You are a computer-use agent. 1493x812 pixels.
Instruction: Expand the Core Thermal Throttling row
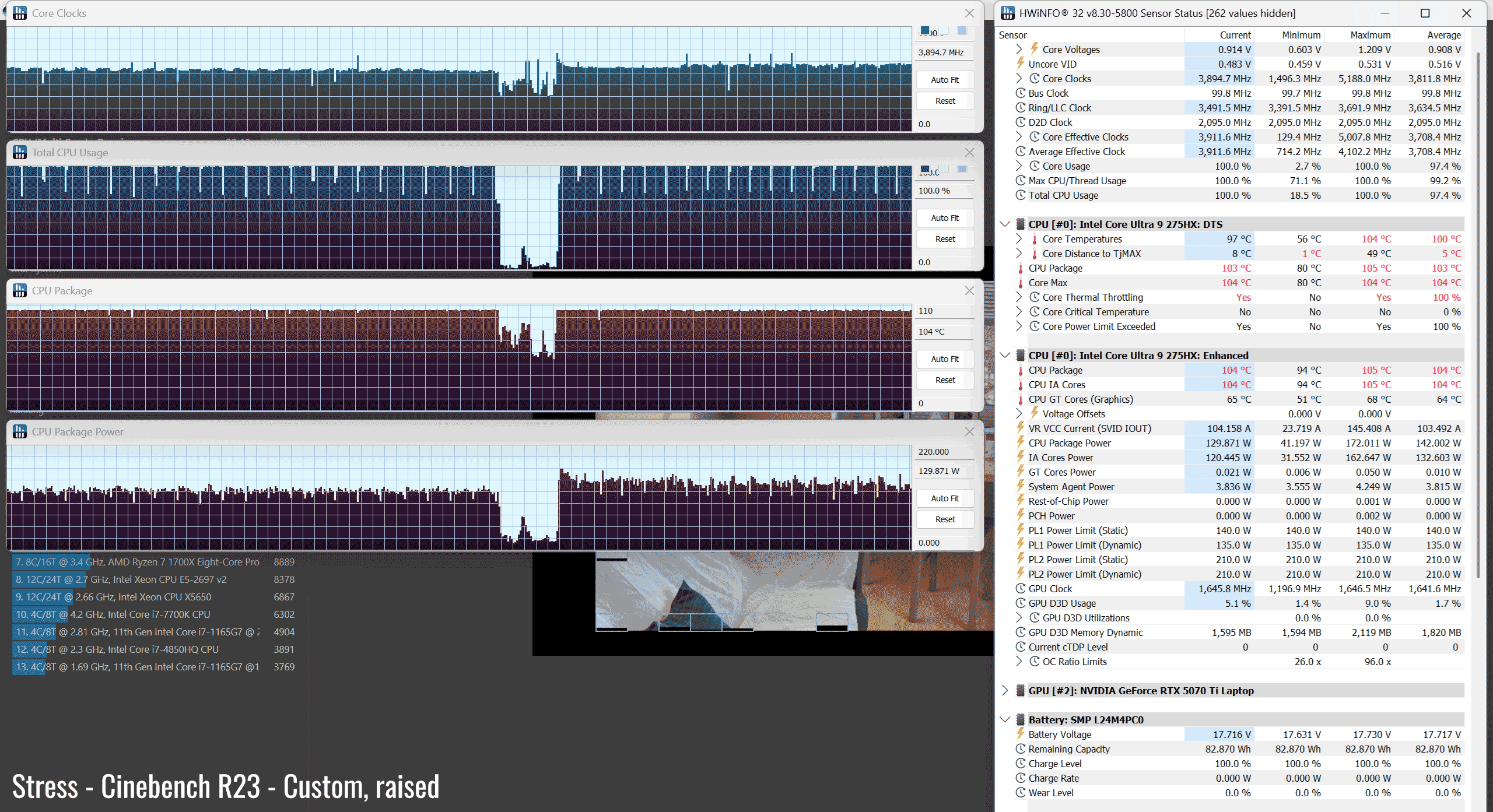tap(1019, 297)
